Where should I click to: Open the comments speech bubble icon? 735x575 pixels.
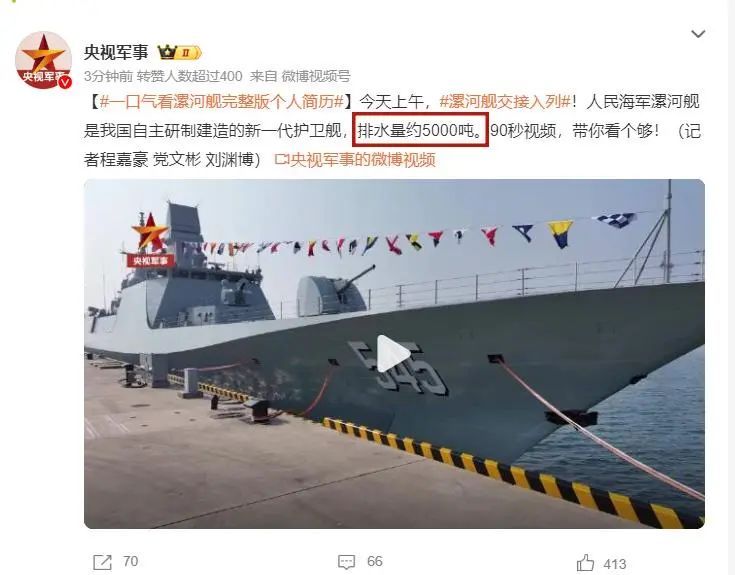pyautogui.click(x=346, y=562)
